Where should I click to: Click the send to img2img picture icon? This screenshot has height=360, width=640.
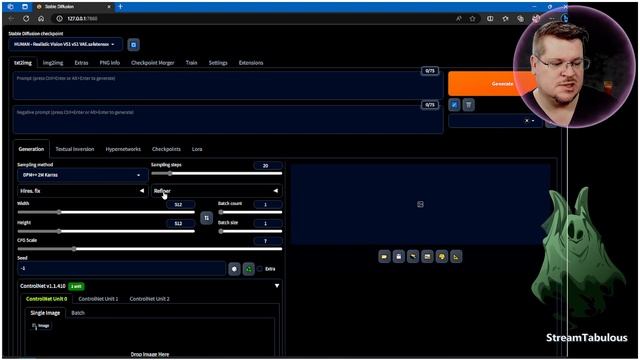click(x=427, y=257)
